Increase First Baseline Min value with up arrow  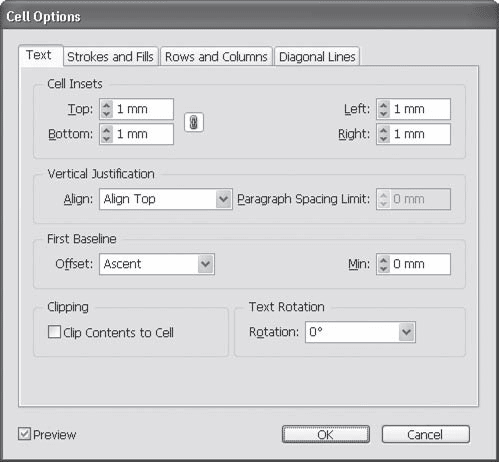[384, 260]
